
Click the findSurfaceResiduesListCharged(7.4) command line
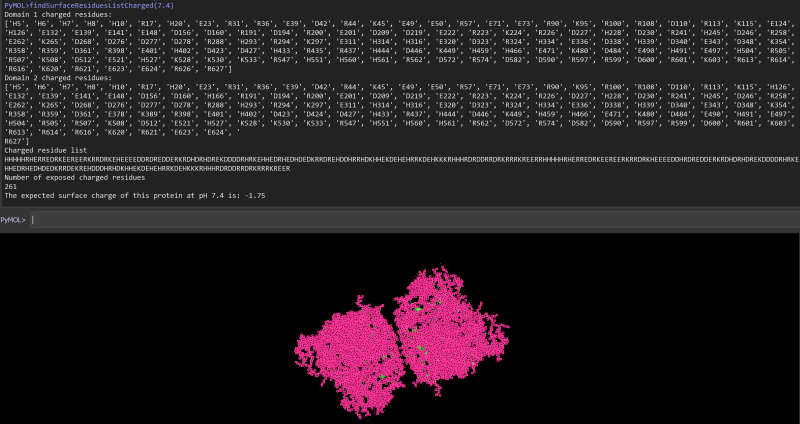(87, 6)
